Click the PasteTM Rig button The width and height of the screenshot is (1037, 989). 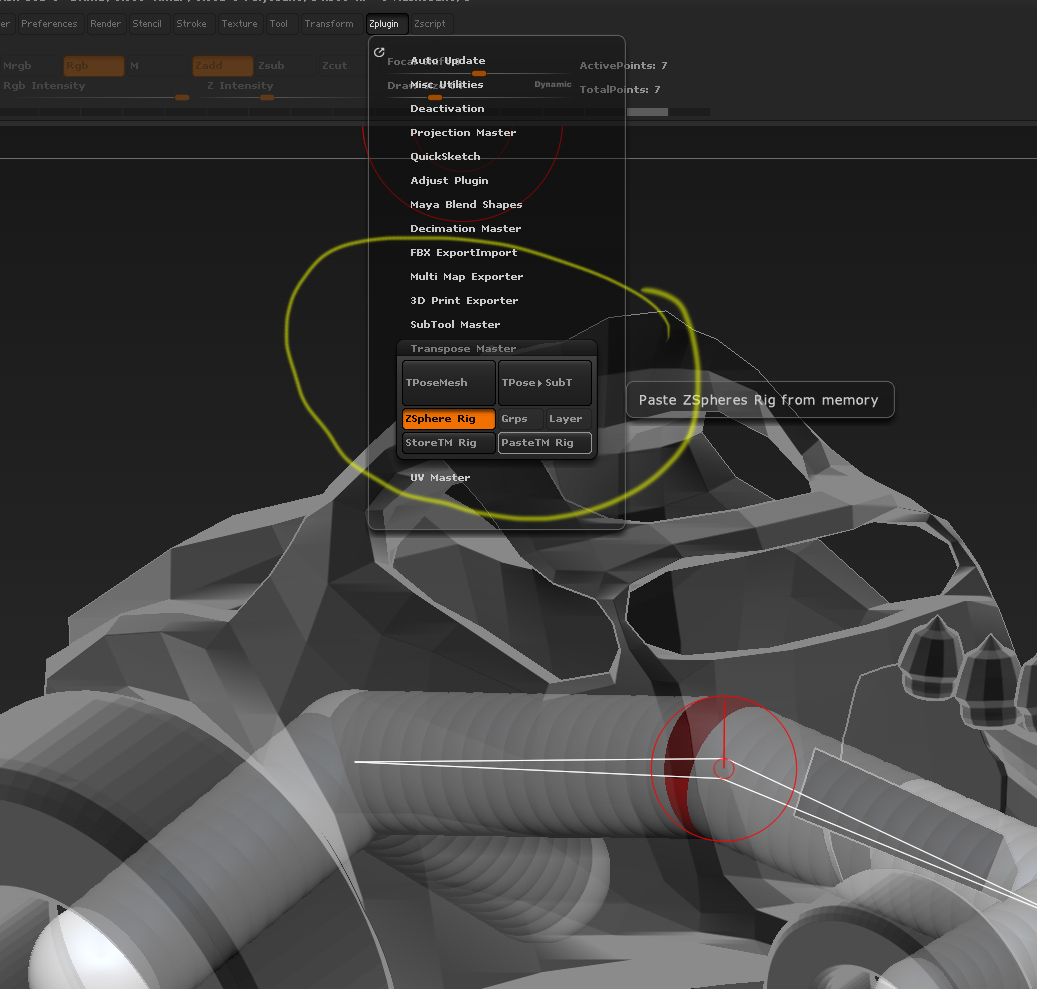point(544,443)
